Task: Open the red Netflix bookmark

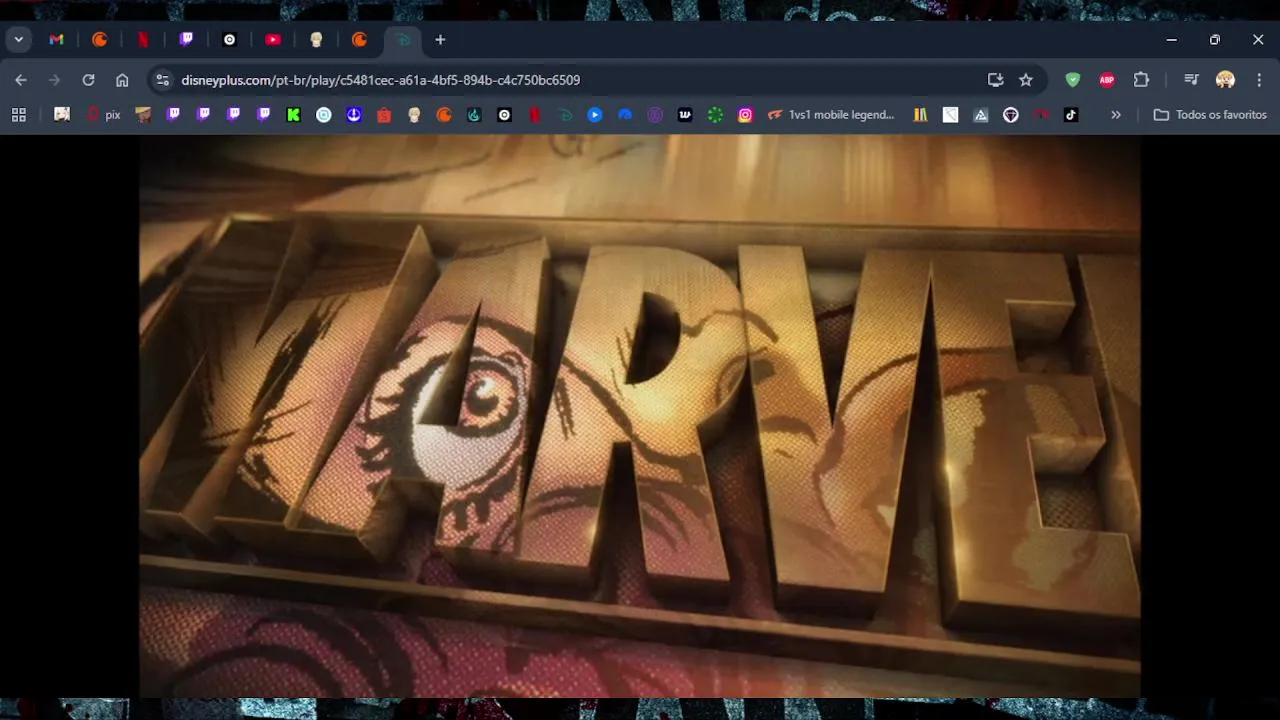Action: click(535, 115)
